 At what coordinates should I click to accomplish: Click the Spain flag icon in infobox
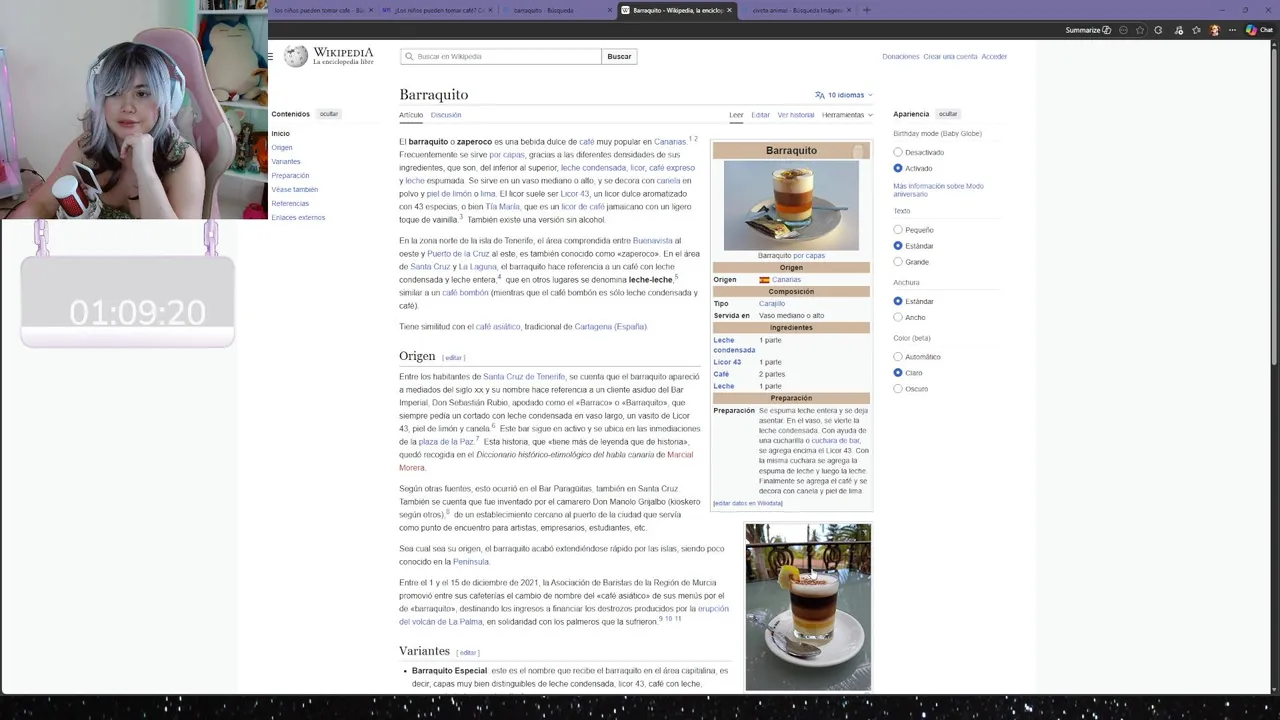click(x=764, y=280)
